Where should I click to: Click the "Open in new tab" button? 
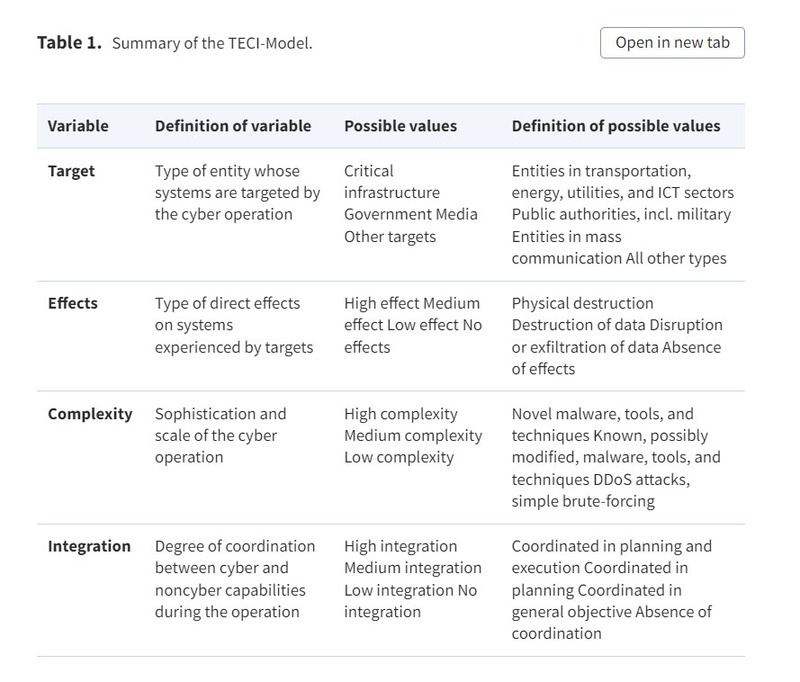tap(672, 43)
